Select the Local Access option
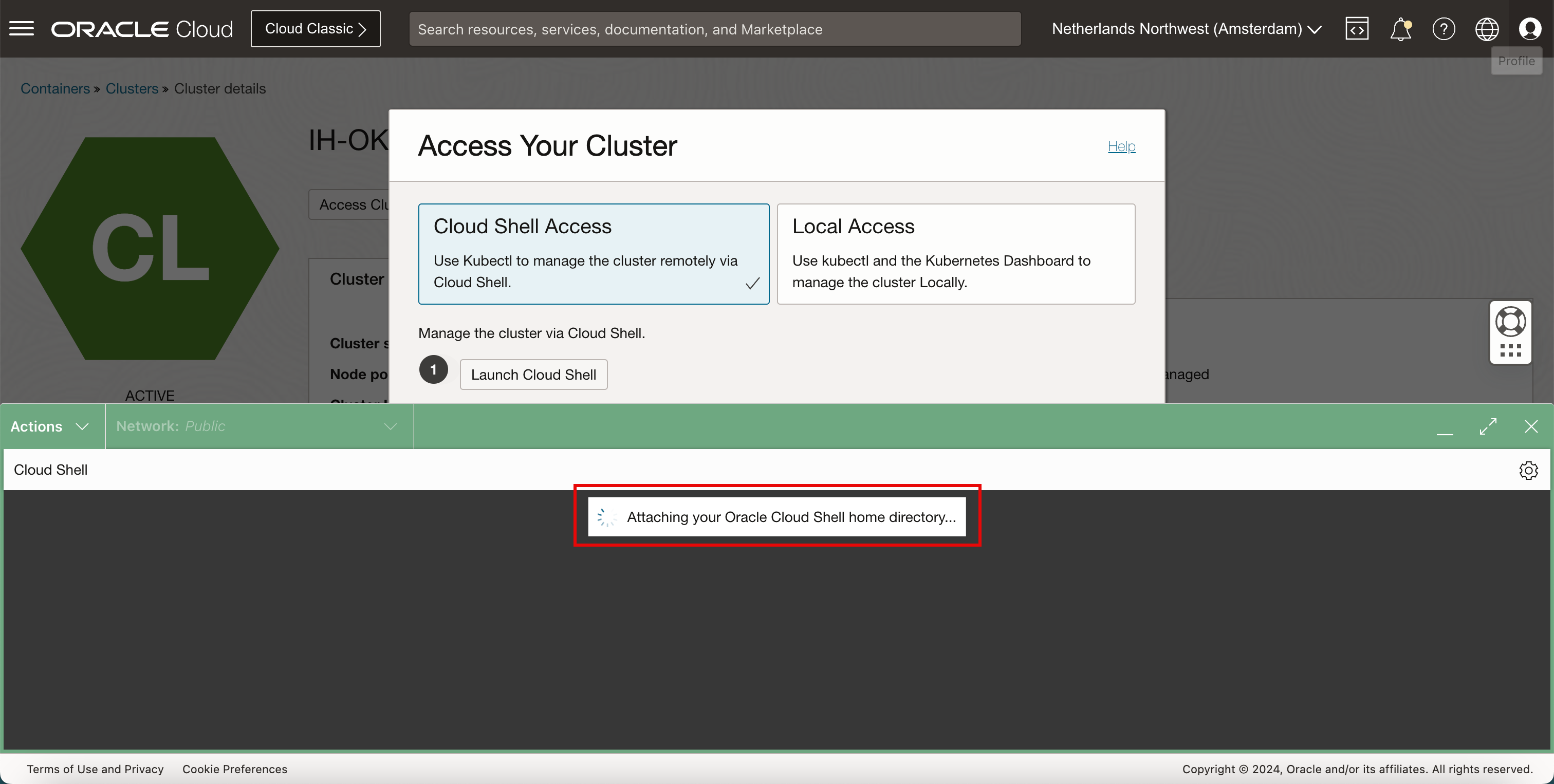Screen dimensions: 1554x784 click(955, 253)
